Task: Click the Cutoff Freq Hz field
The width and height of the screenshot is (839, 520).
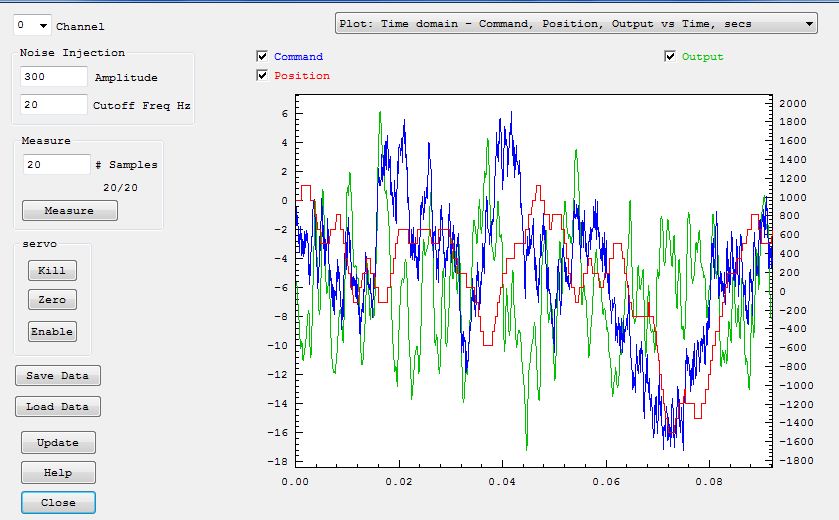Action: click(54, 104)
